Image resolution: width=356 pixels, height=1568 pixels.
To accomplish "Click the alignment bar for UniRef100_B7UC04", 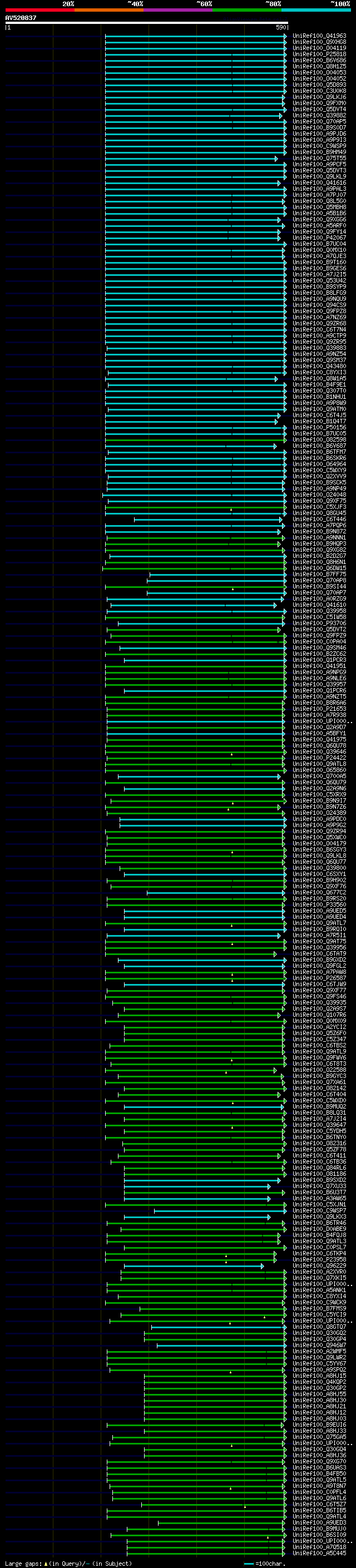I will pos(196,244).
